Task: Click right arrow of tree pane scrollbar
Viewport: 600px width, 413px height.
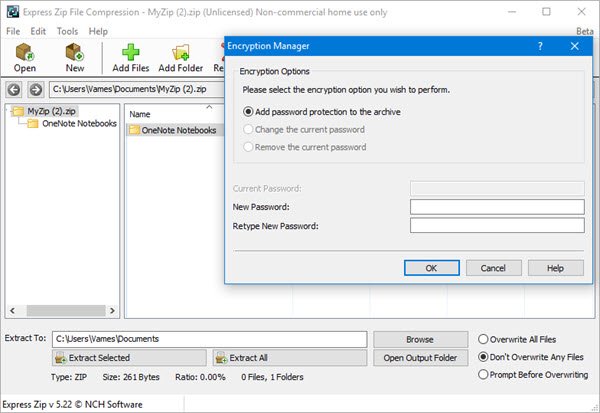Action: [112, 310]
